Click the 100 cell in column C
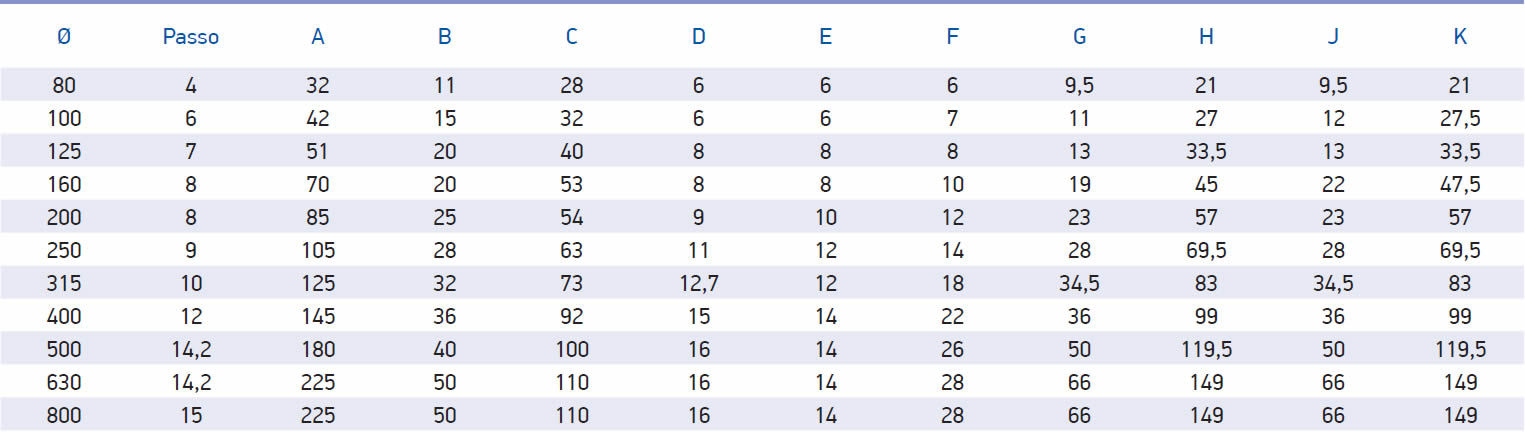 click(x=572, y=350)
